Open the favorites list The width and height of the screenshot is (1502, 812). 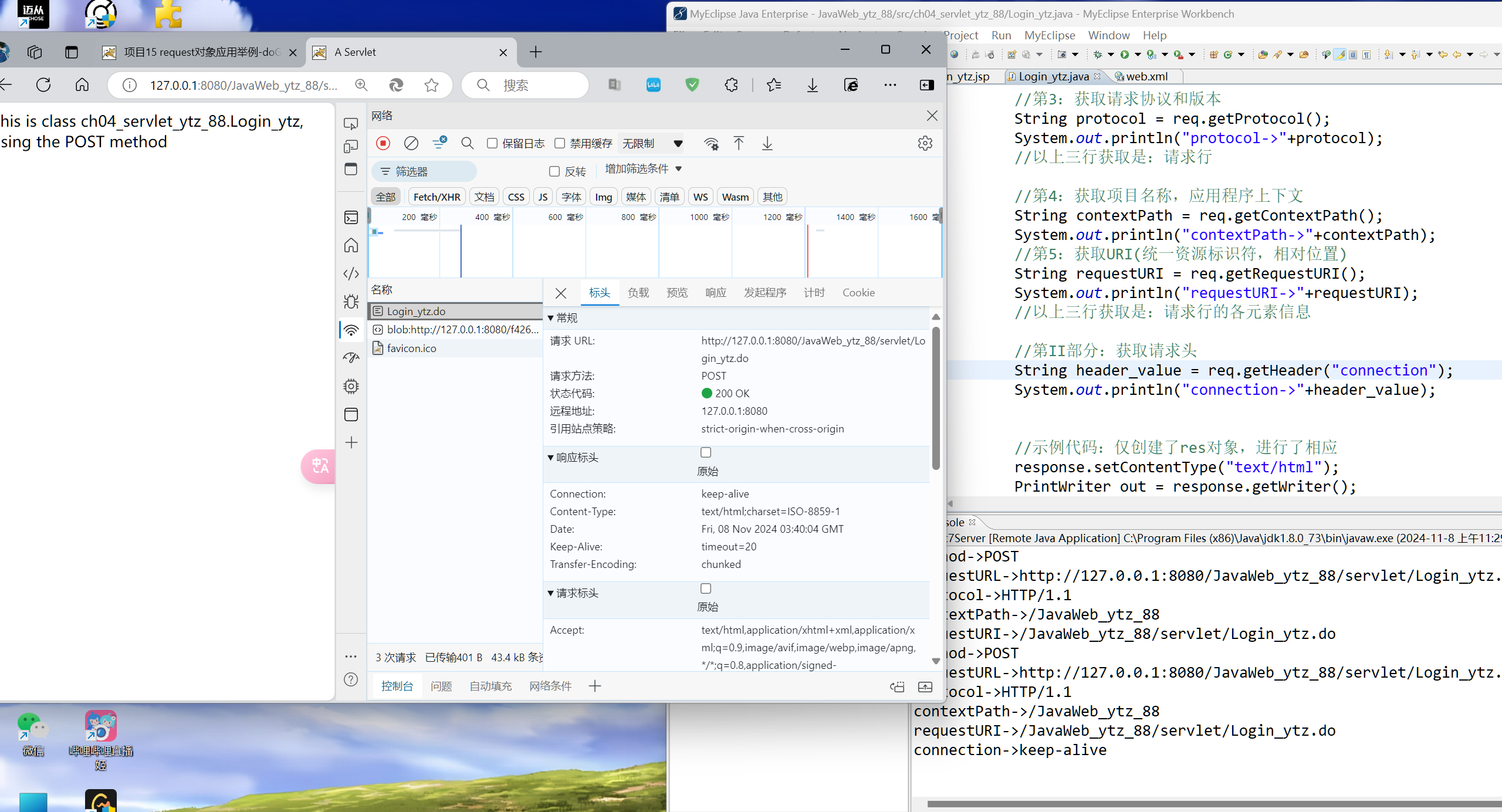click(774, 85)
